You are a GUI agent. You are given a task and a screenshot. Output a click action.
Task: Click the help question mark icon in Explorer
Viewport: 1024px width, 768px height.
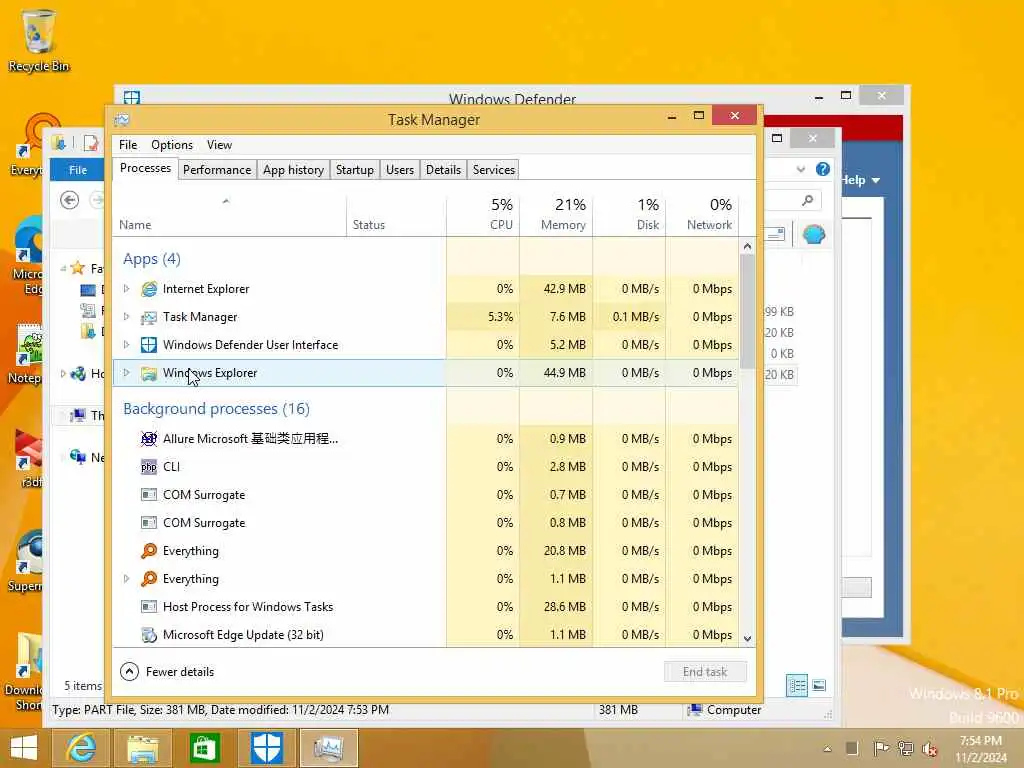[823, 169]
